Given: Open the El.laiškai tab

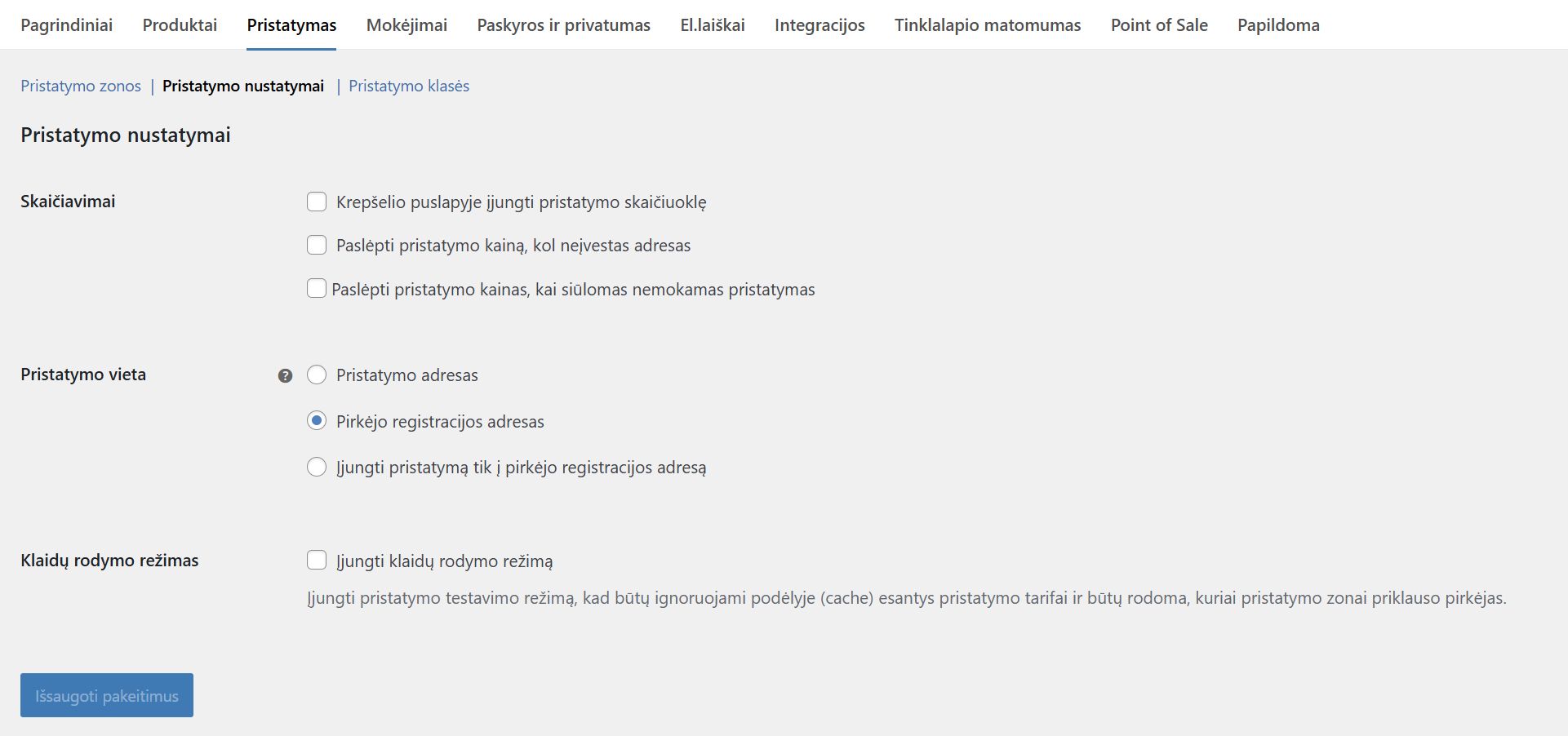Looking at the screenshot, I should click(x=713, y=25).
